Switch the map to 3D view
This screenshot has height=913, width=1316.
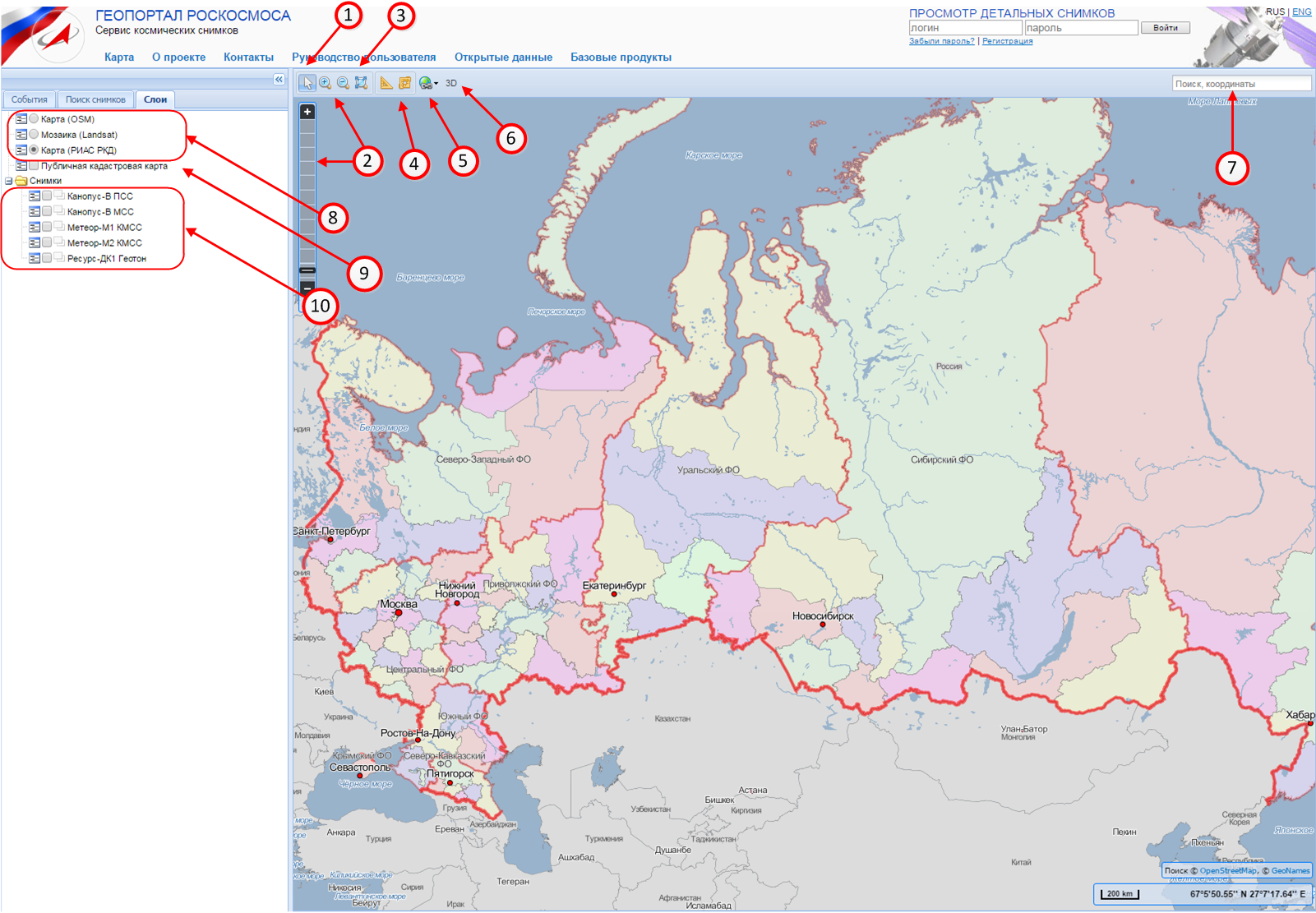coord(451,83)
